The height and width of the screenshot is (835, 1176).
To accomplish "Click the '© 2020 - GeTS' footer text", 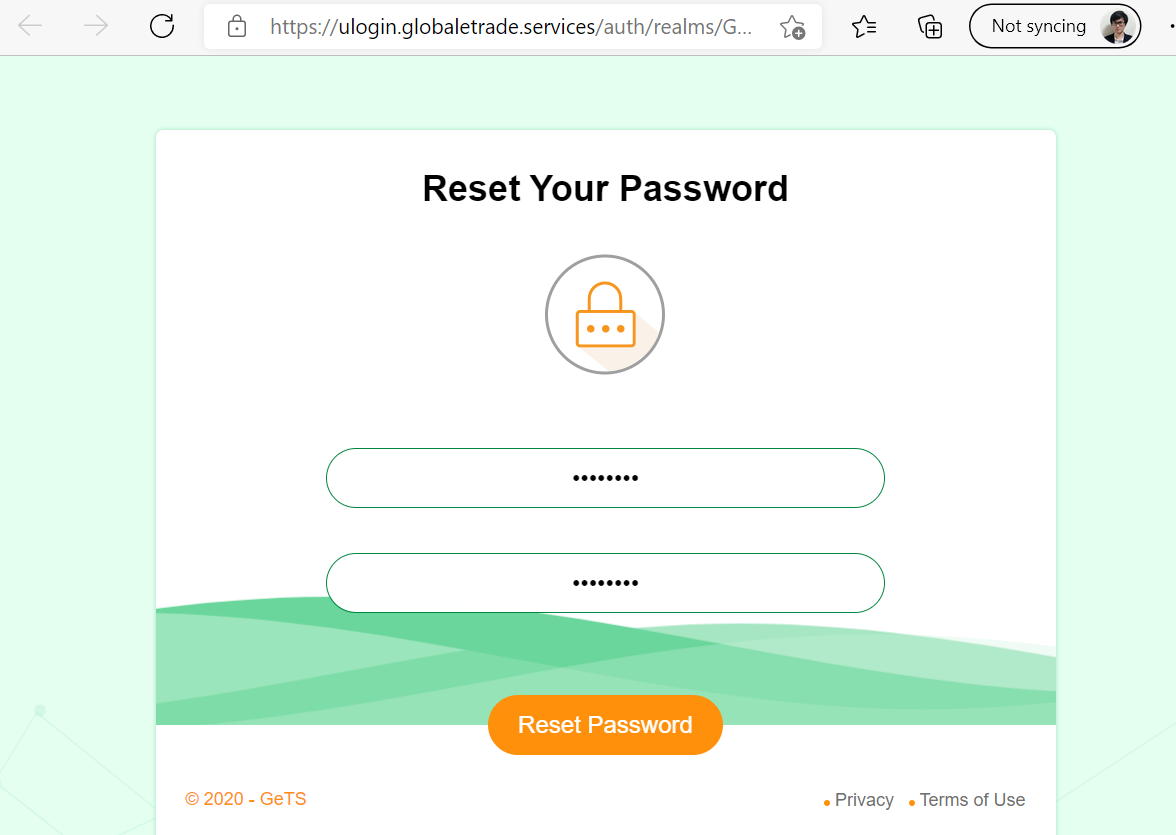I will 246,799.
